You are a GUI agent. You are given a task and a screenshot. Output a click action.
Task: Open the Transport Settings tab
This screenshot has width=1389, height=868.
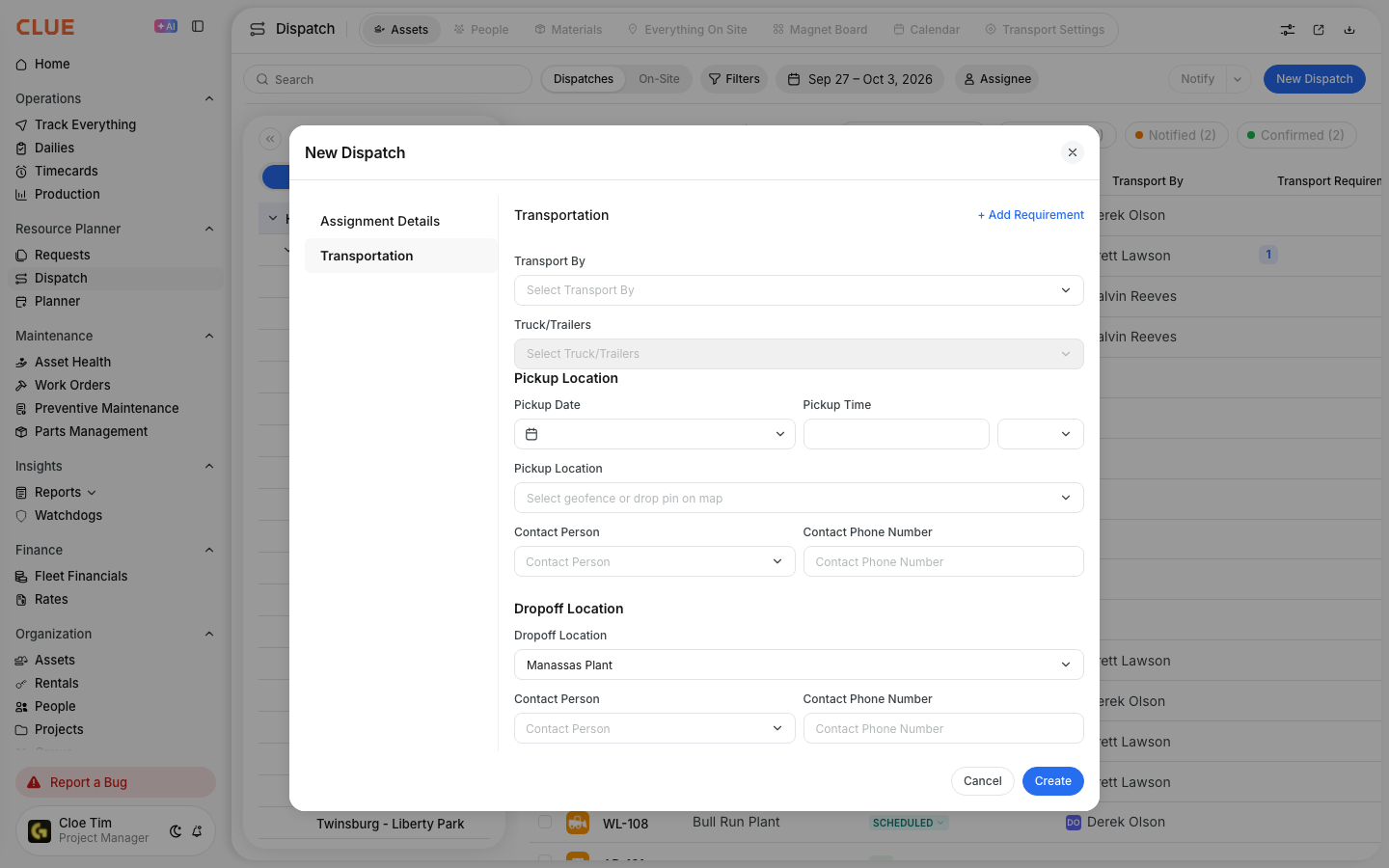pos(1045,30)
